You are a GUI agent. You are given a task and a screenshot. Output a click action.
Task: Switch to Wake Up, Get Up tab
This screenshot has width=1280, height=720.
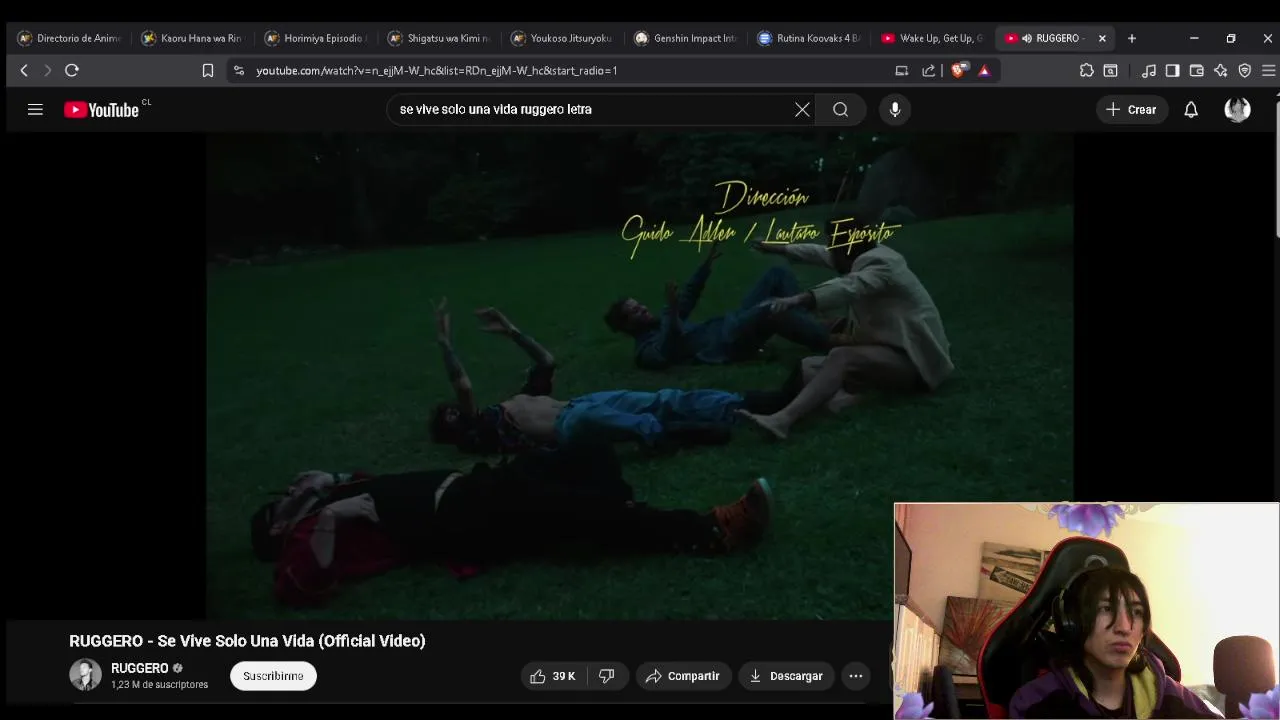pyautogui.click(x=932, y=38)
